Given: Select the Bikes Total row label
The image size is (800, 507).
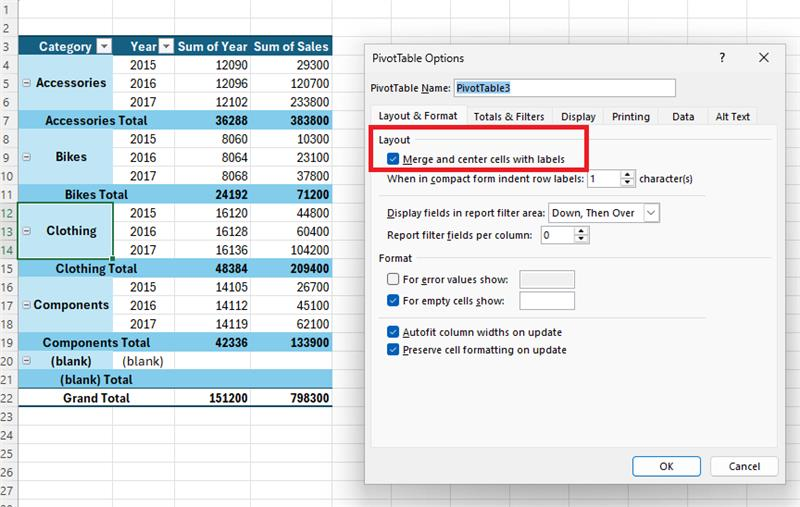Looking at the screenshot, I should click(x=96, y=194).
